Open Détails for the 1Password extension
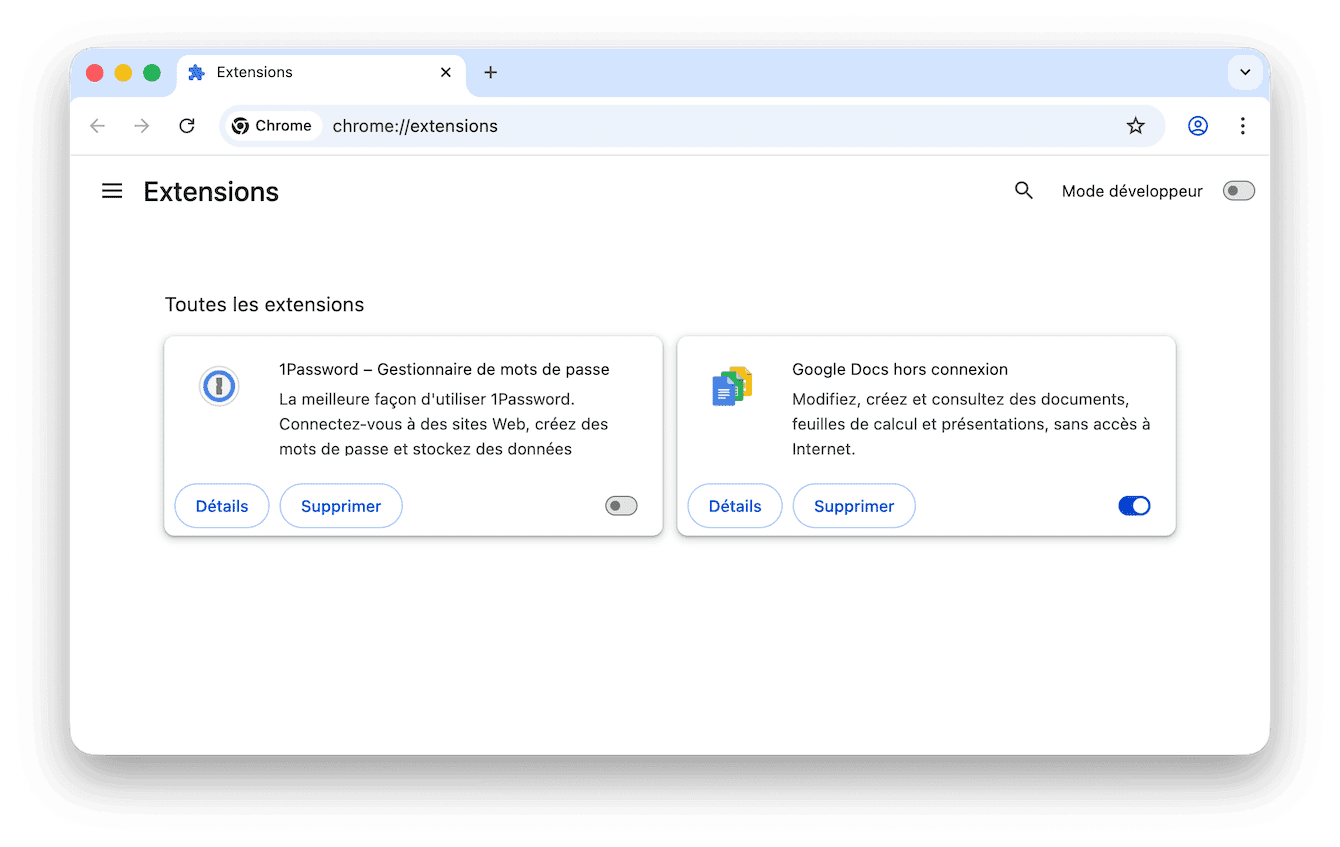The height and width of the screenshot is (847, 1340). coord(221,506)
